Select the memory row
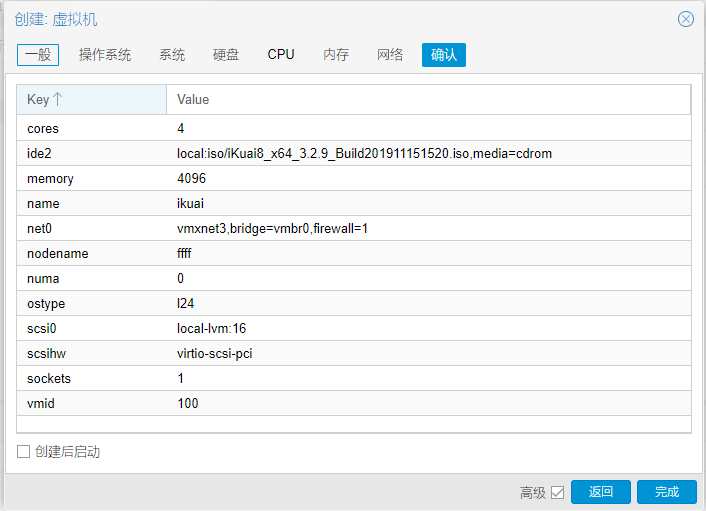Image resolution: width=706 pixels, height=511 pixels. pos(354,178)
